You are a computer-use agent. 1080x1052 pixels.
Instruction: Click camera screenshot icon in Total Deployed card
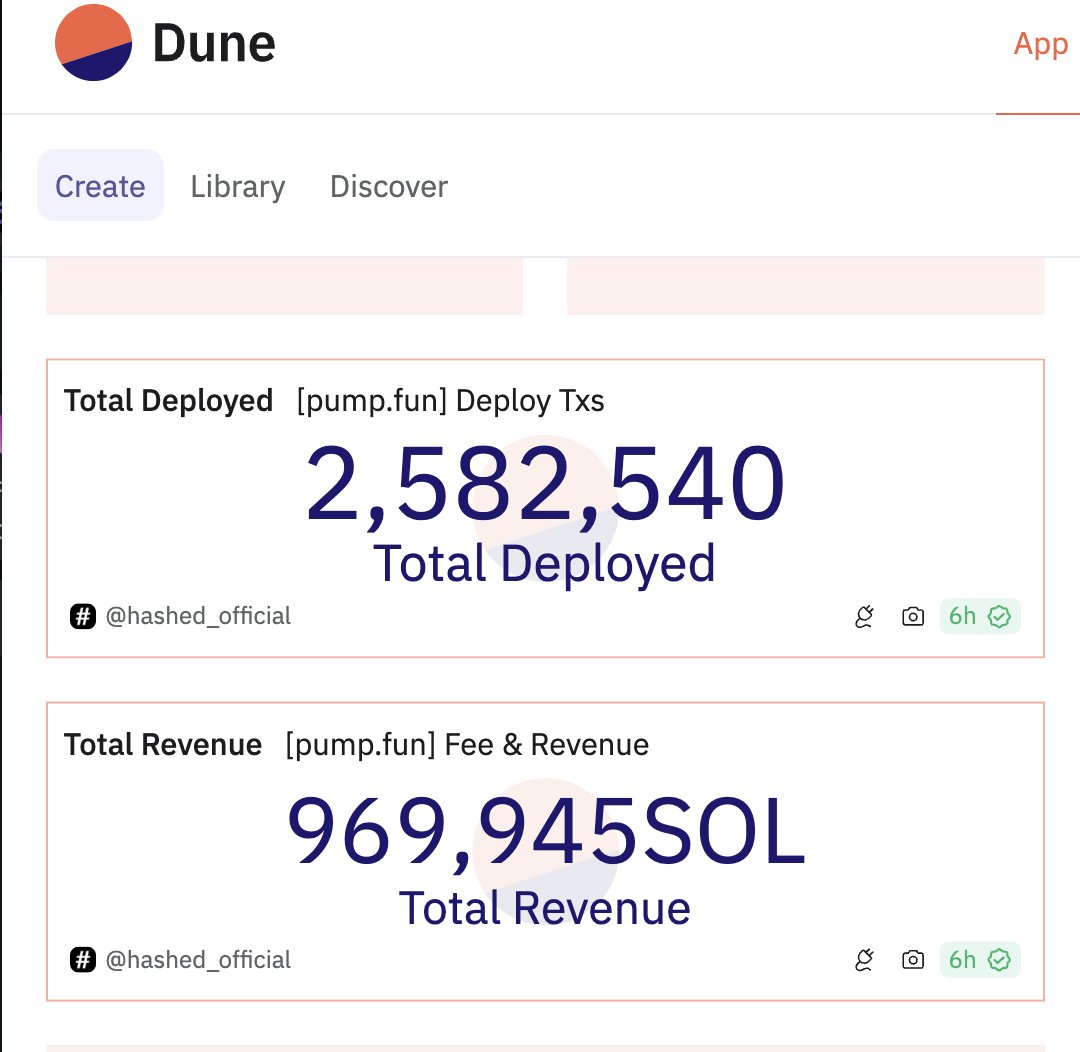point(913,616)
